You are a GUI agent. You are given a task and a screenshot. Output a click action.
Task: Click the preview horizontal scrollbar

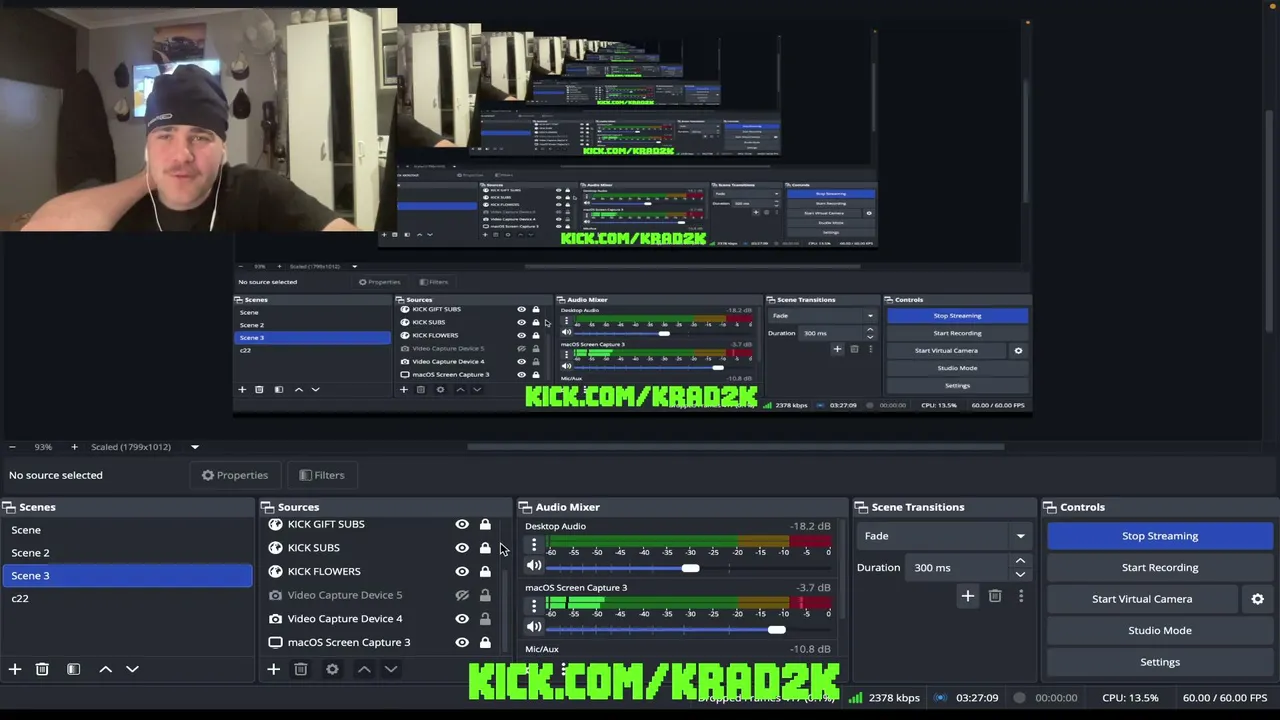735,447
